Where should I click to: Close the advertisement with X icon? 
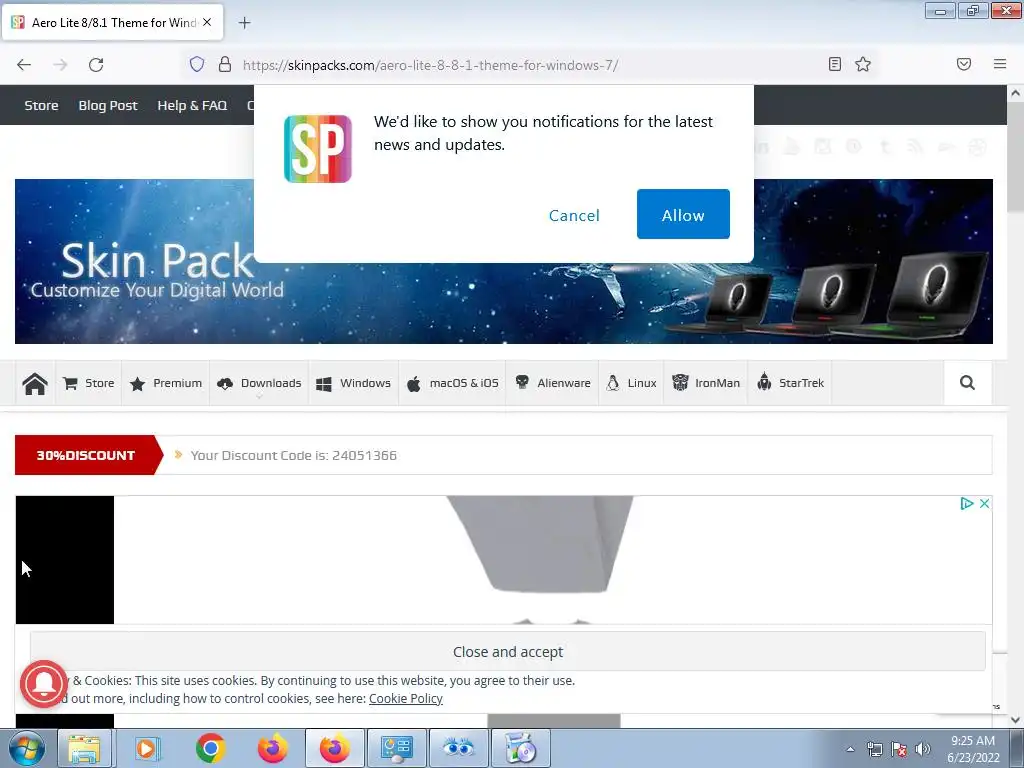(x=984, y=504)
